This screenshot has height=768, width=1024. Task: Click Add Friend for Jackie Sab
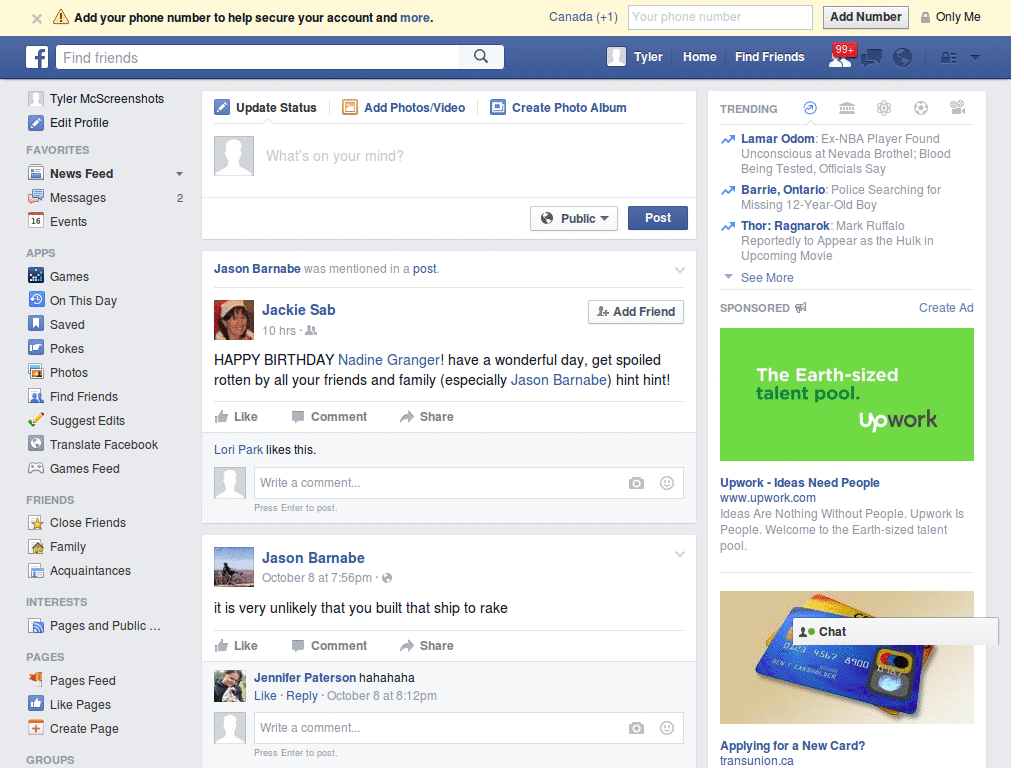636,312
